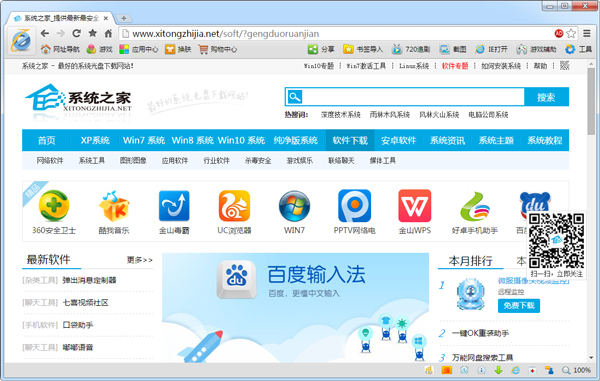Click IE打开 toolbar button
The width and height of the screenshot is (600, 381).
[491, 49]
